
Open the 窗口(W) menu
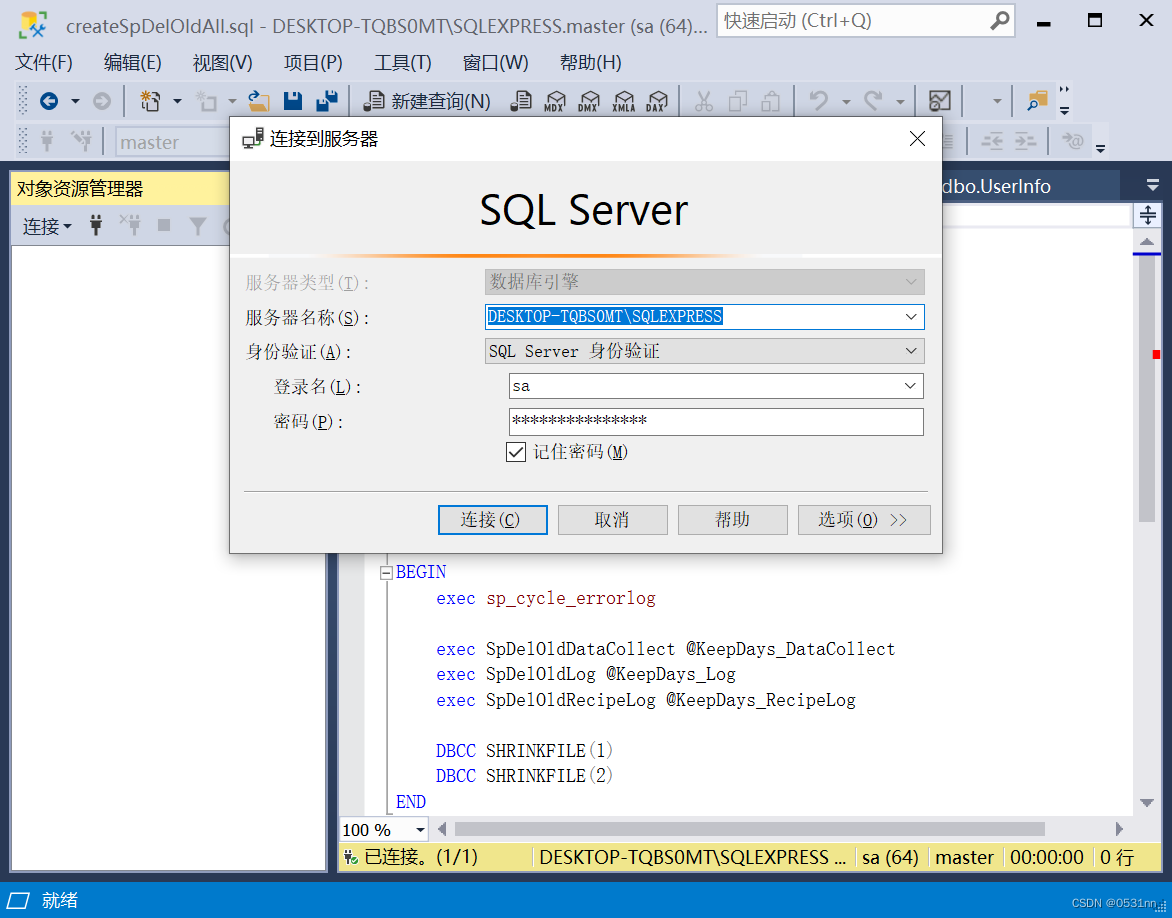click(x=495, y=62)
